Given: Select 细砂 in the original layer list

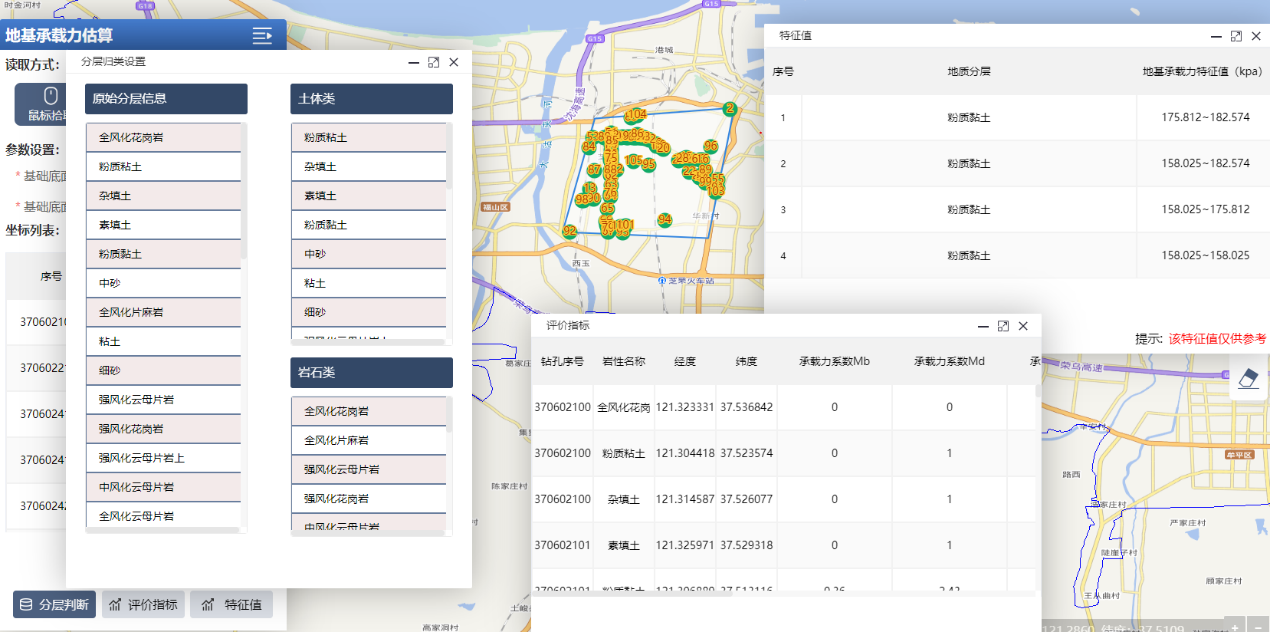Looking at the screenshot, I should [x=163, y=371].
